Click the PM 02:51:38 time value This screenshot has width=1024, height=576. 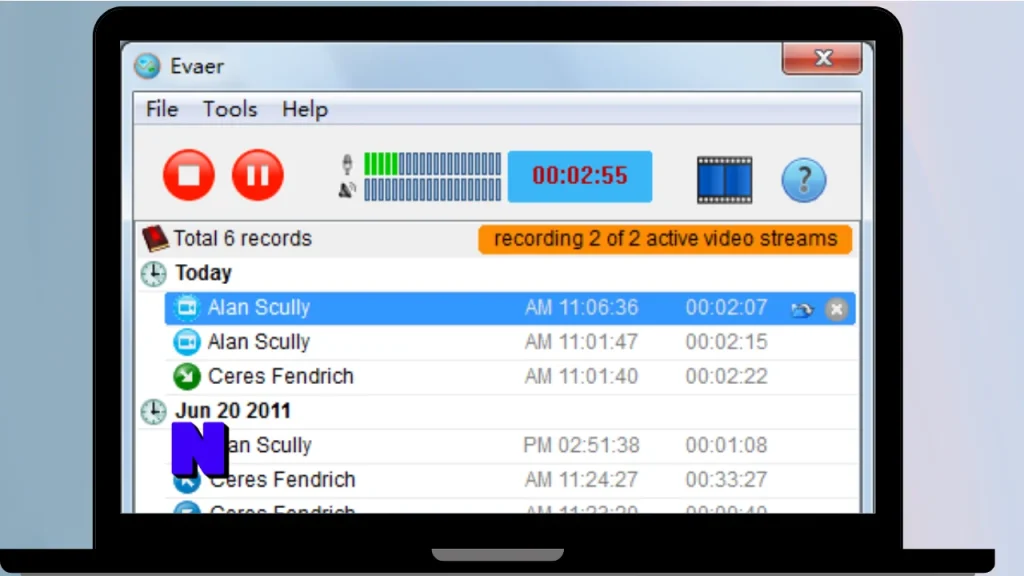581,445
